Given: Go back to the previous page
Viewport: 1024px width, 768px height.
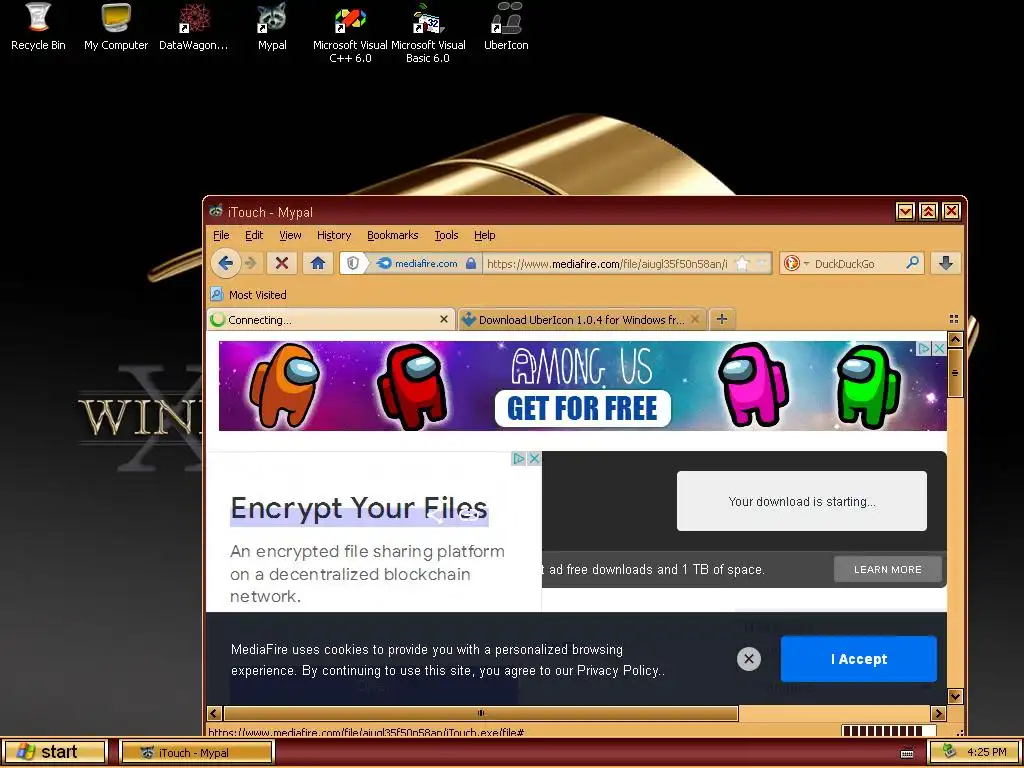Looking at the screenshot, I should 226,263.
